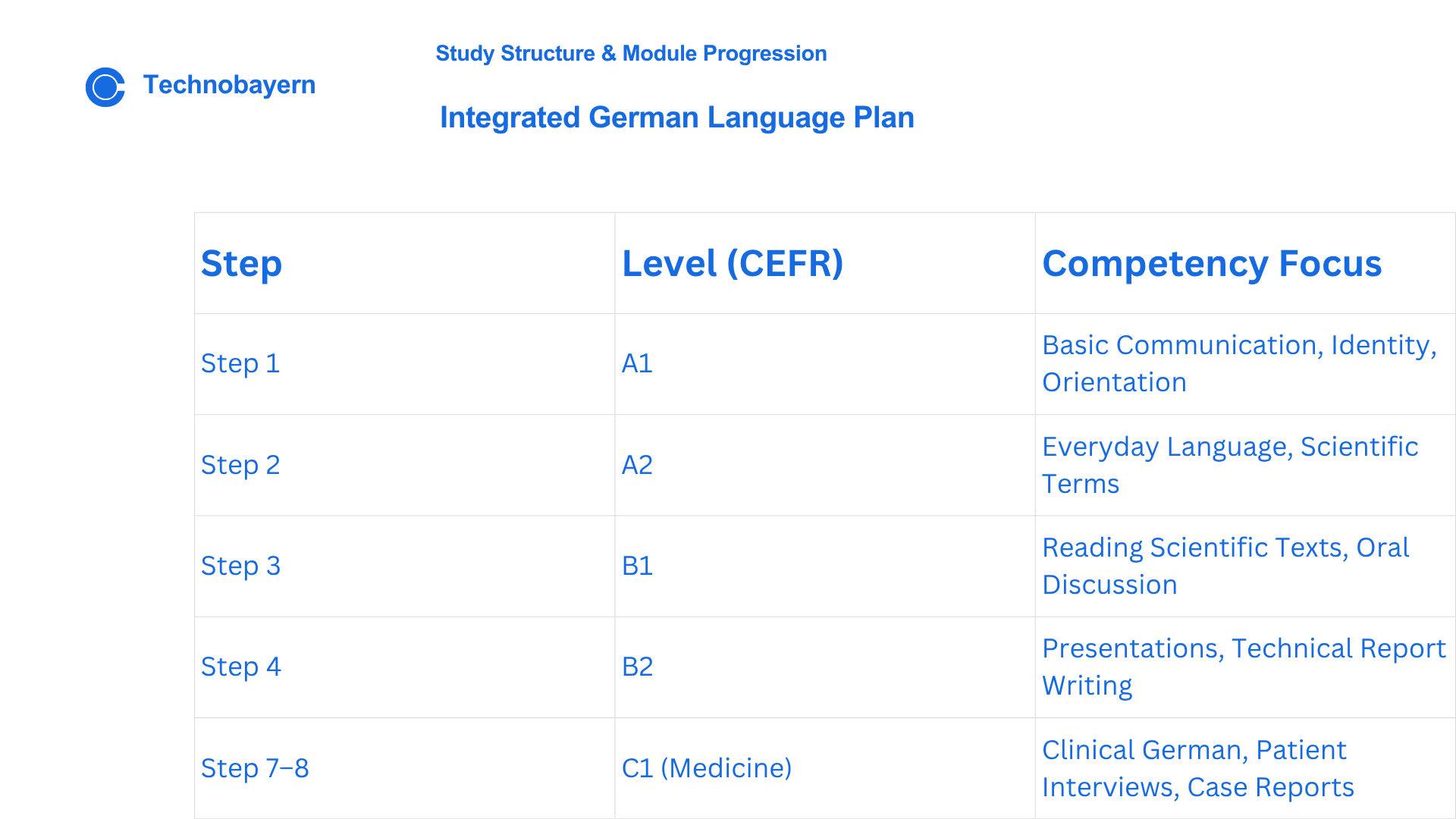
Task: Select the Step 2 table cell
Action: click(x=404, y=465)
